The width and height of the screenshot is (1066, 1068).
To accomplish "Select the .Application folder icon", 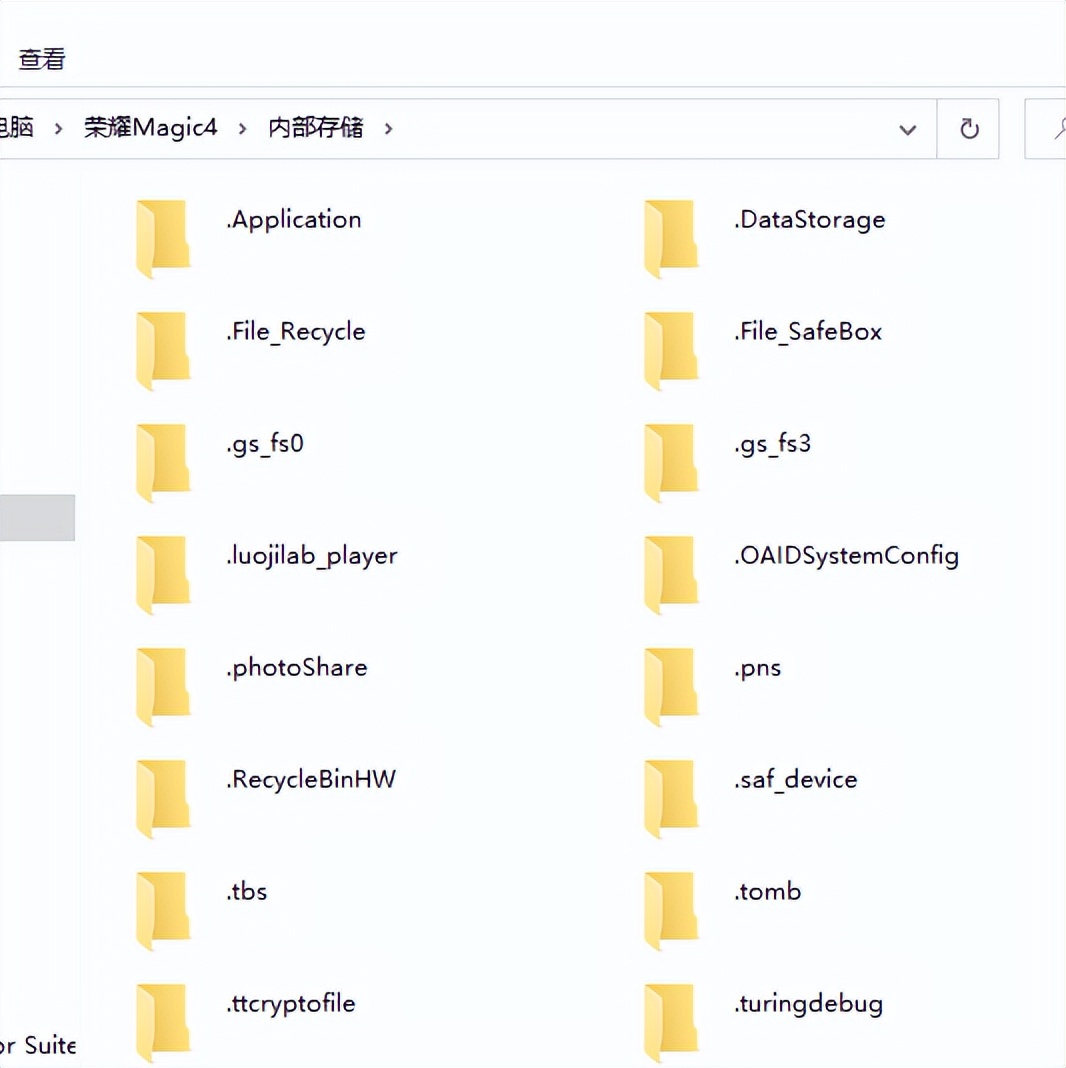I will 163,238.
